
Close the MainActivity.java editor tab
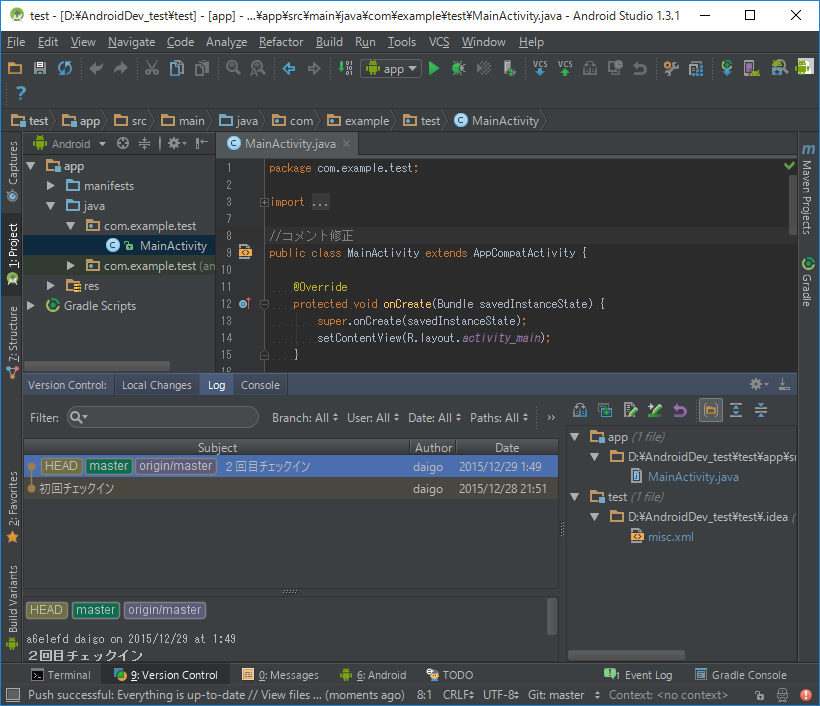(346, 143)
